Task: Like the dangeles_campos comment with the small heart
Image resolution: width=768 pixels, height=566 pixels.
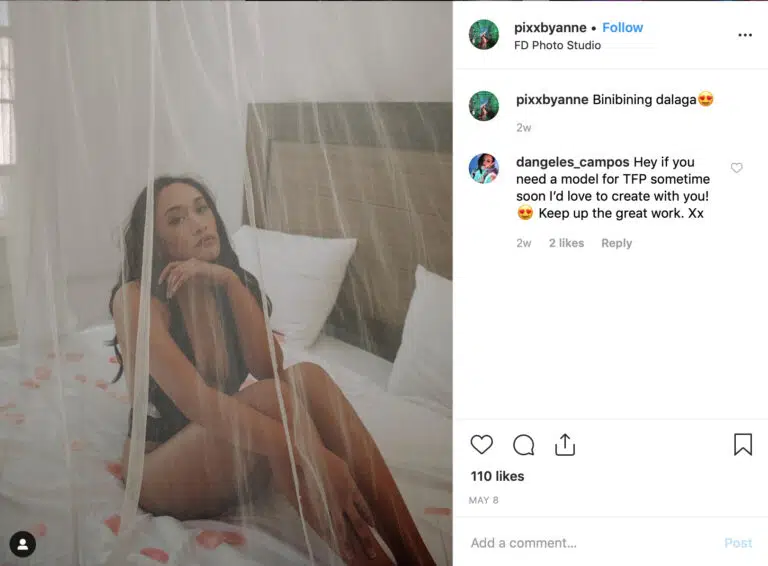Action: (x=737, y=168)
